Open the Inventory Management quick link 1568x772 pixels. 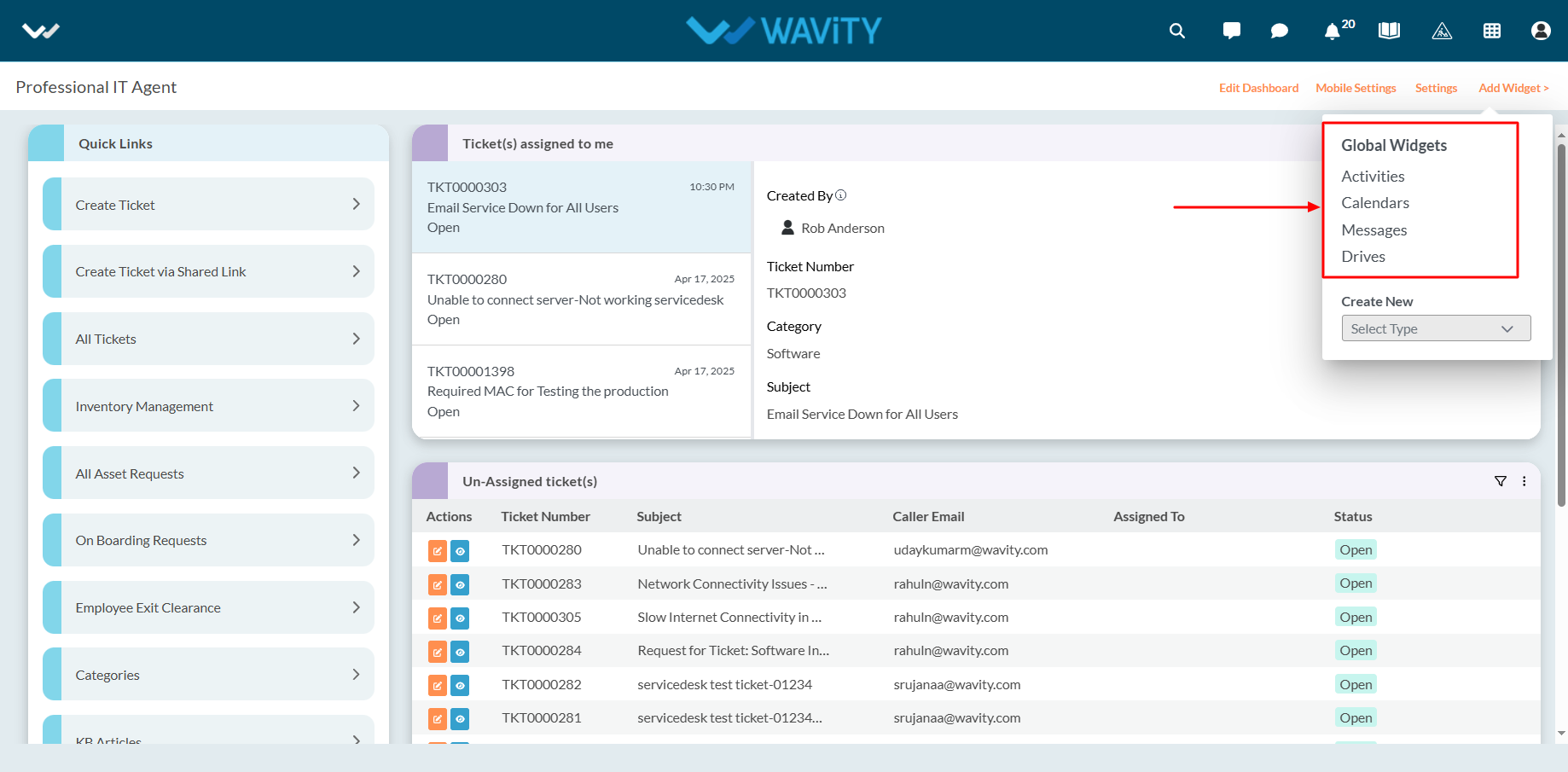tap(208, 405)
